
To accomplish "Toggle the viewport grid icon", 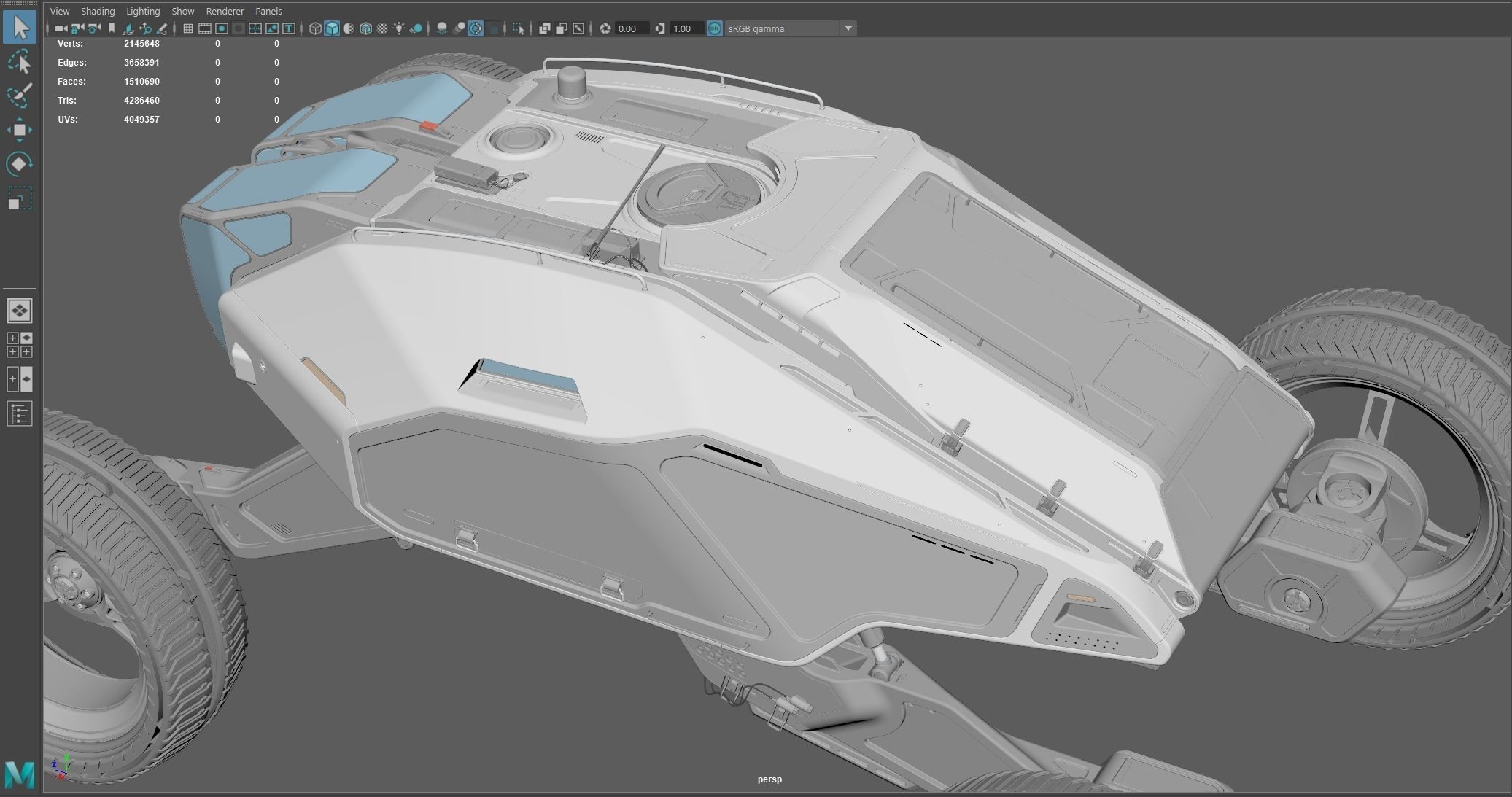I will (x=188, y=28).
